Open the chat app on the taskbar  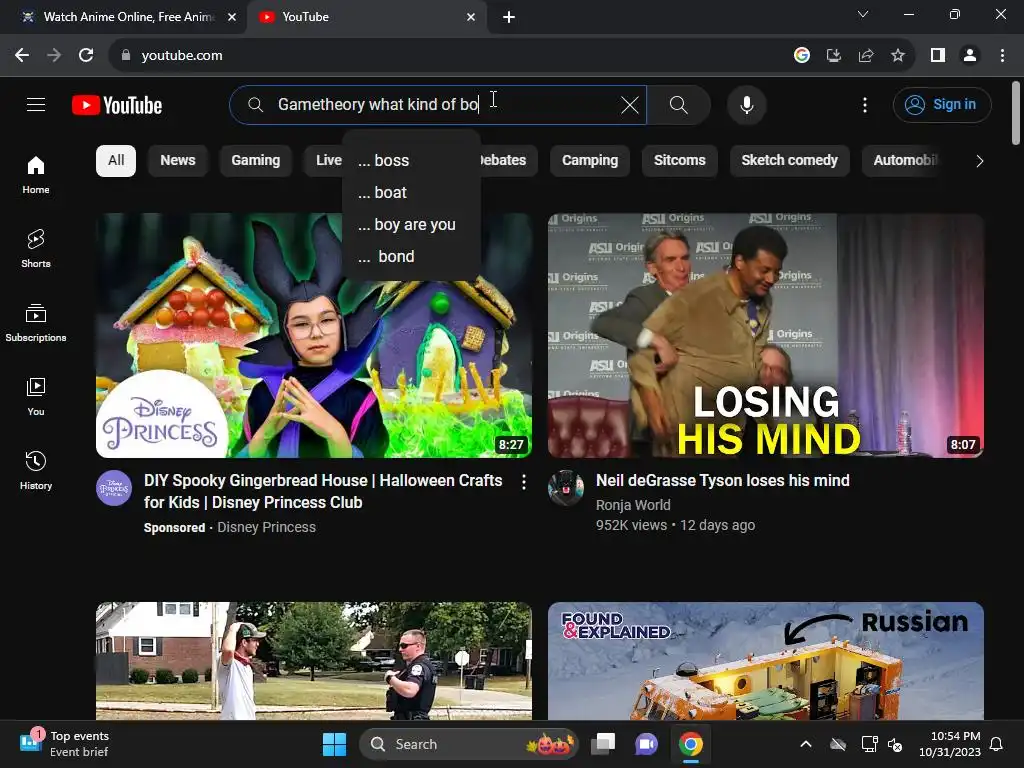pos(647,744)
